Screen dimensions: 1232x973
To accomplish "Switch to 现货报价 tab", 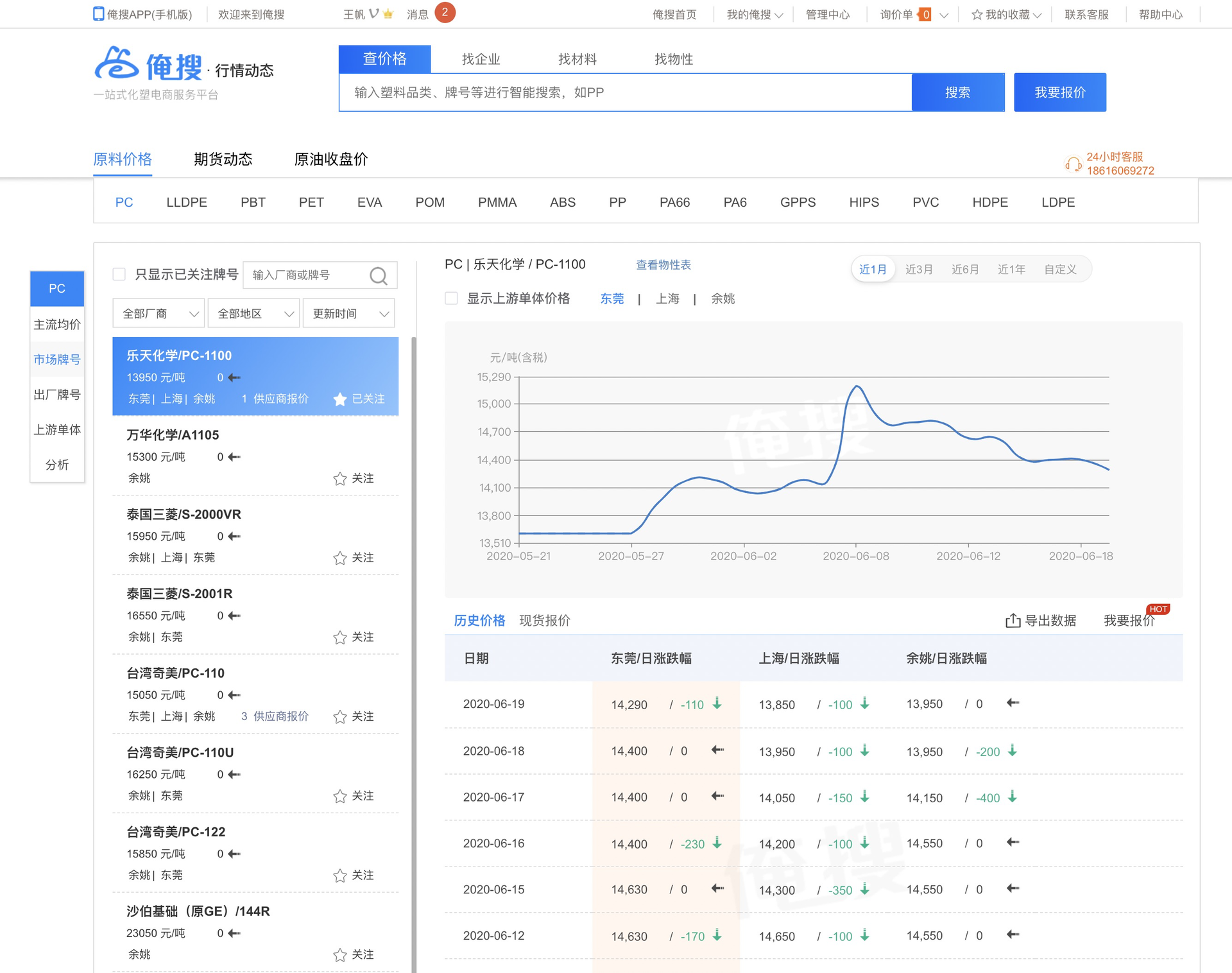I will (544, 621).
